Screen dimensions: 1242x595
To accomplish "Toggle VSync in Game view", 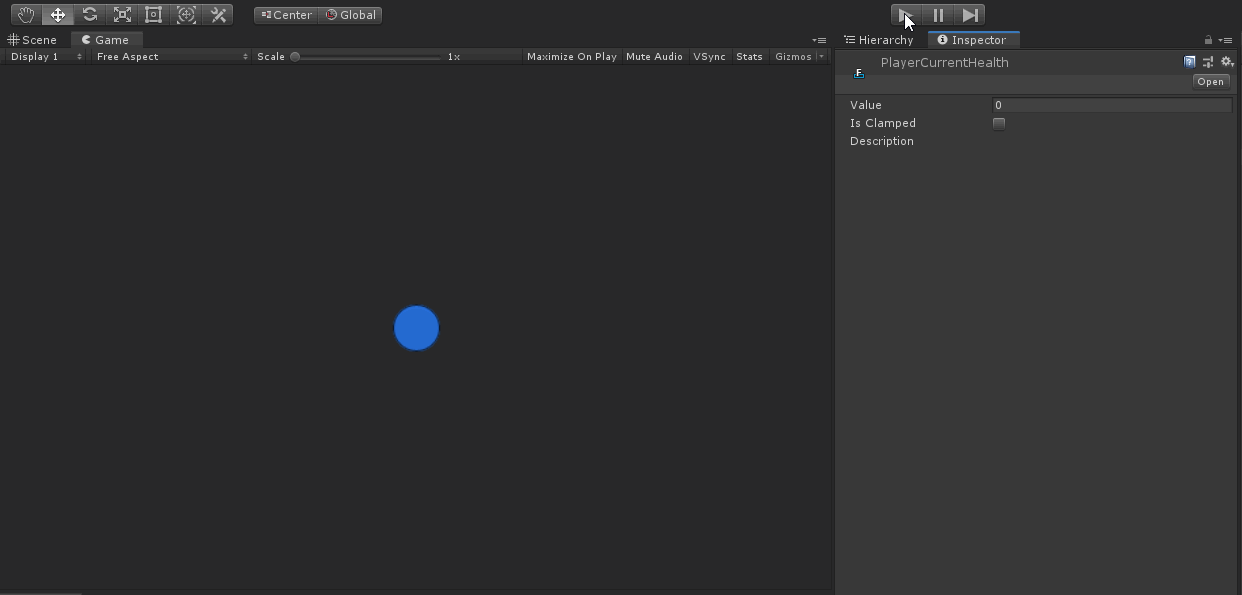I will pyautogui.click(x=709, y=57).
